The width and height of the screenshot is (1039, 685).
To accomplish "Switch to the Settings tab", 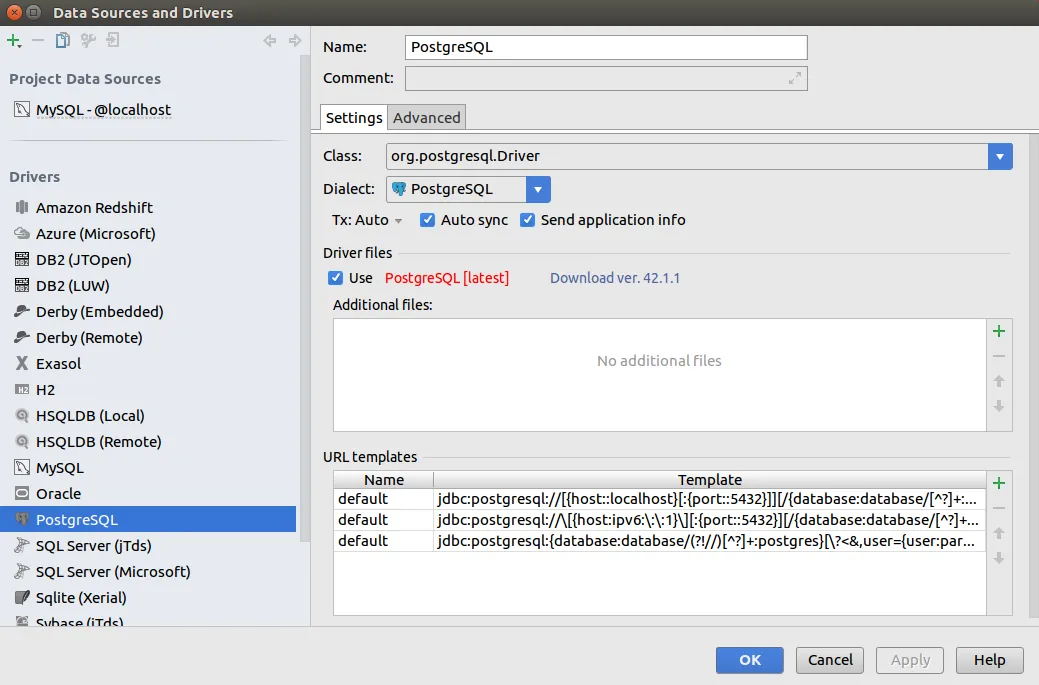I will coord(354,117).
